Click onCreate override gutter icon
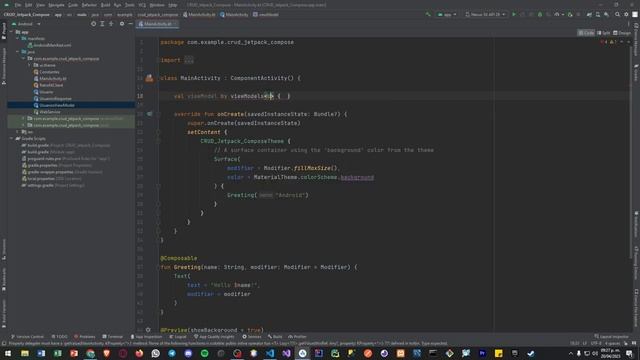The image size is (640, 360). (149, 114)
